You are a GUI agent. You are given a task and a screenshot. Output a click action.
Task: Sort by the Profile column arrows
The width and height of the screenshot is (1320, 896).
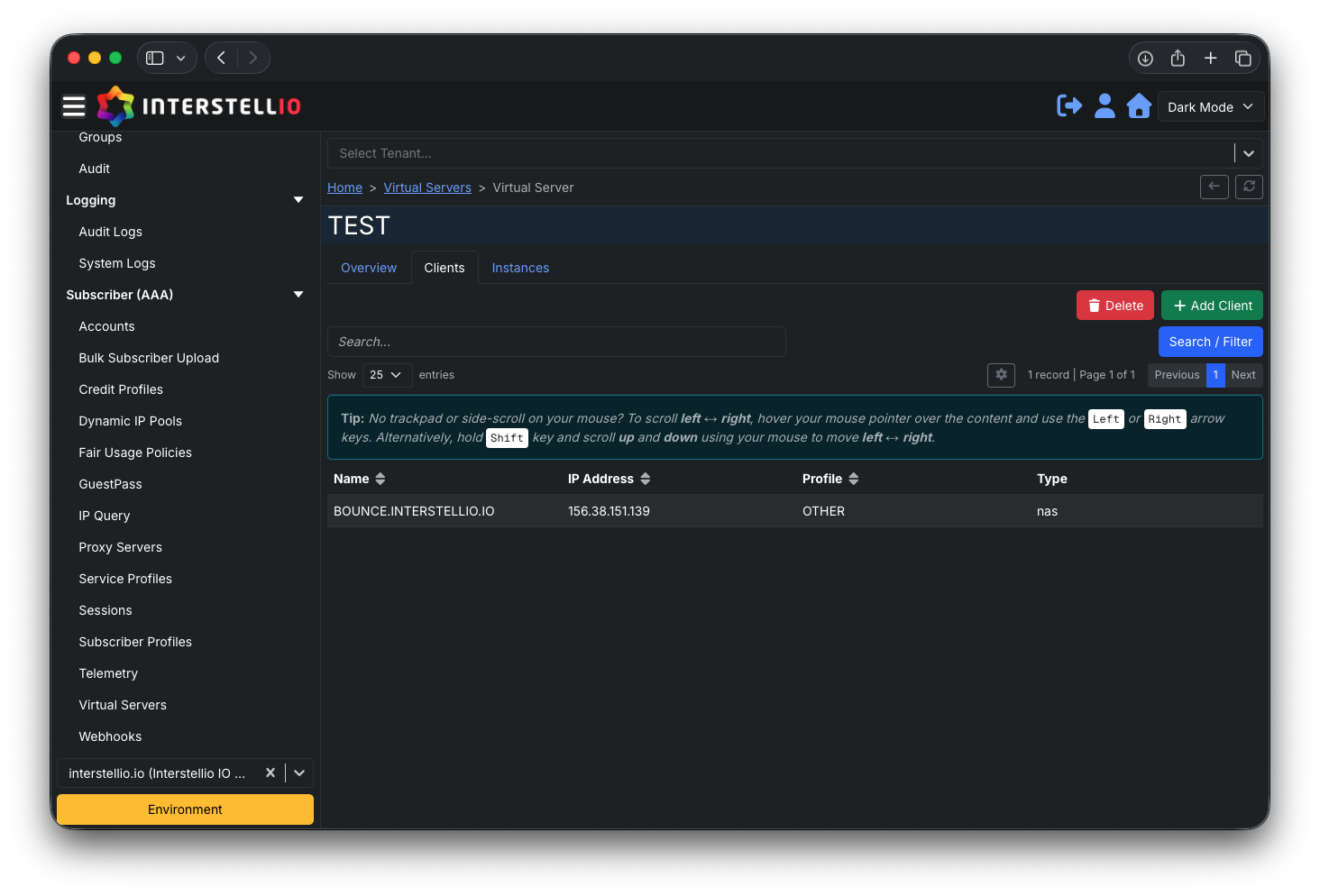(x=854, y=479)
